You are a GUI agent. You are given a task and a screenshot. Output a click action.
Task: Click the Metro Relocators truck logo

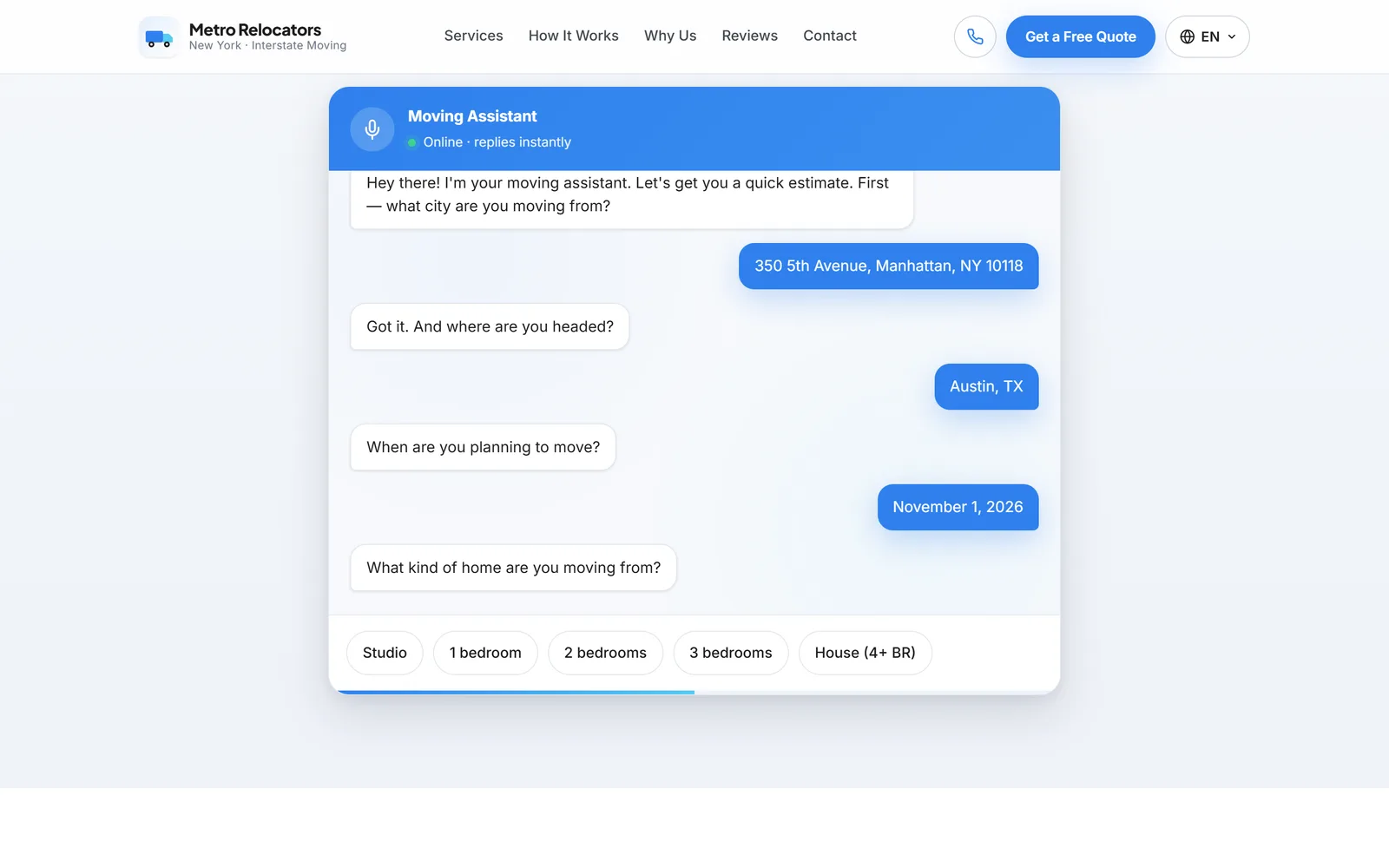(160, 37)
